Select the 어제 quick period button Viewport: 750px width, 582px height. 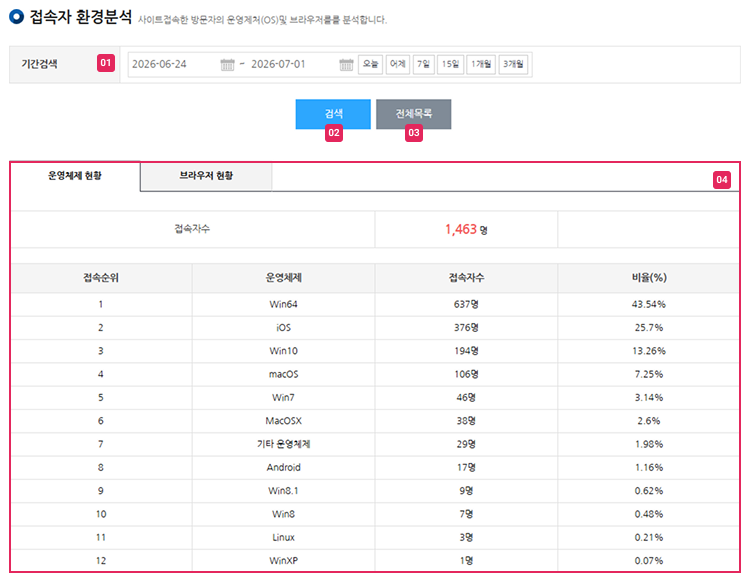(x=397, y=64)
